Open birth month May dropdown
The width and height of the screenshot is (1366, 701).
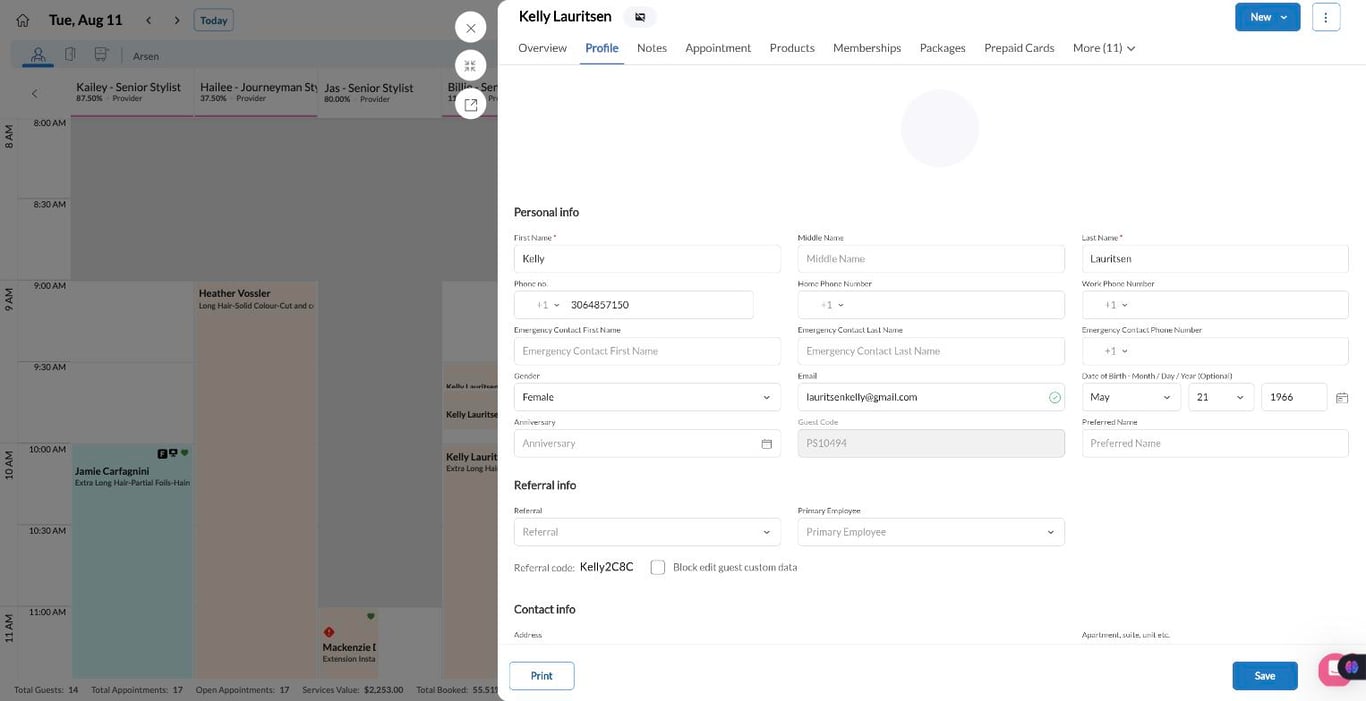click(x=1131, y=397)
